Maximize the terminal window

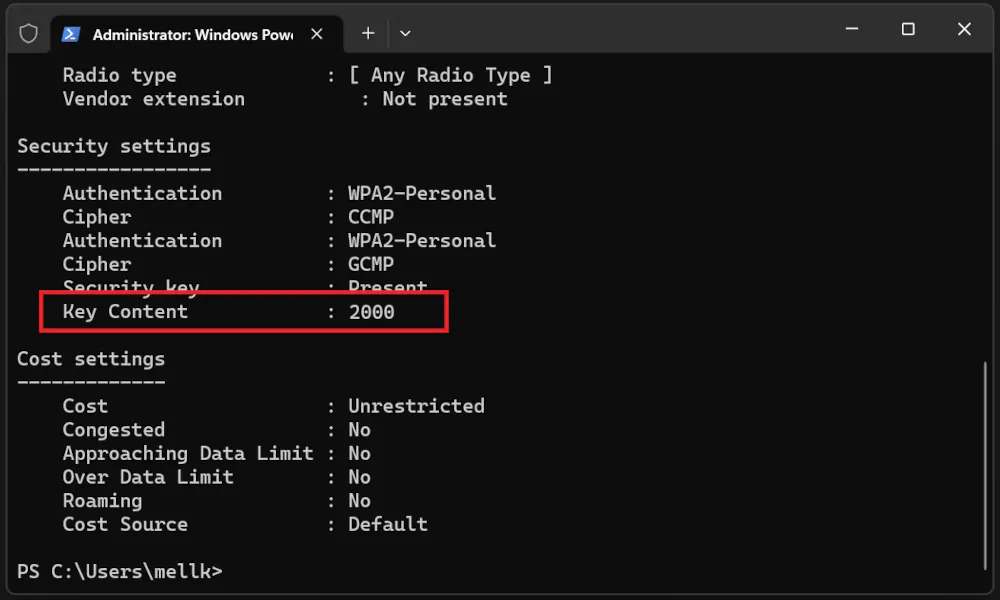tap(908, 29)
